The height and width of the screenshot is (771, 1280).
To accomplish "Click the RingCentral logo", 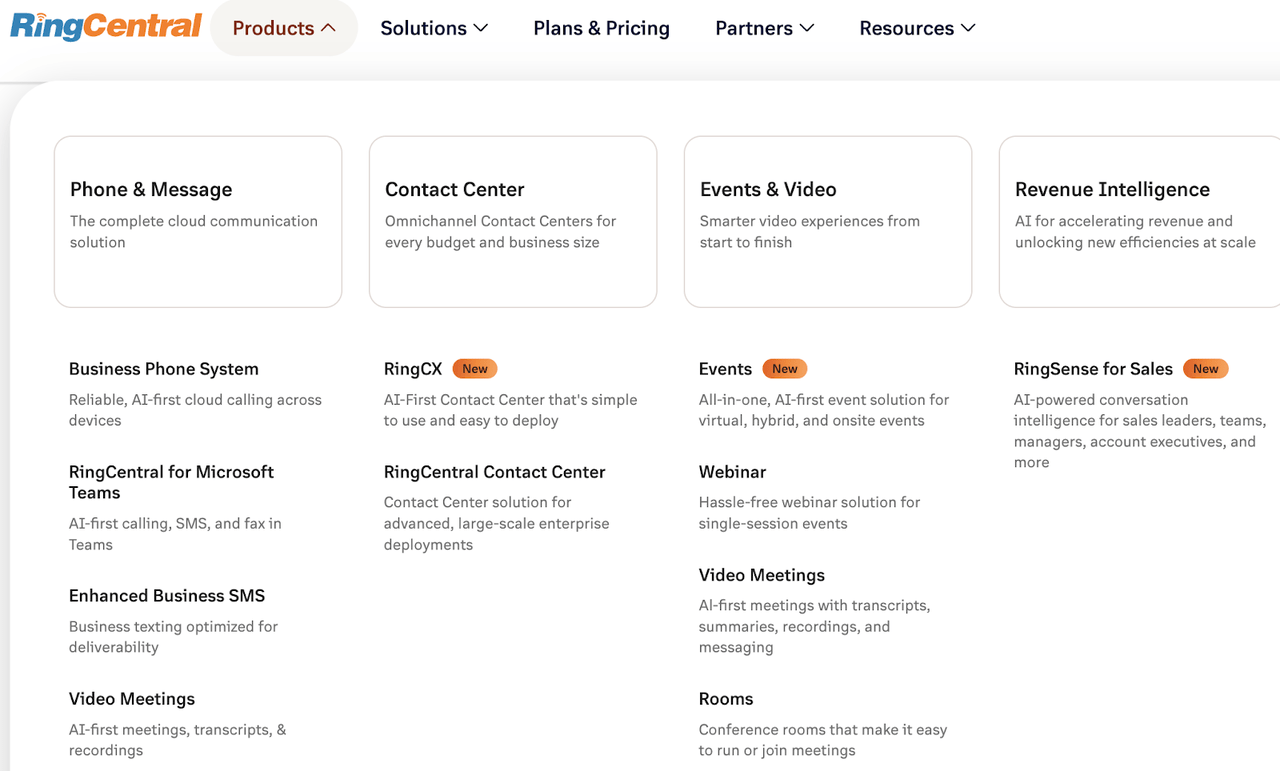I will click(x=106, y=26).
